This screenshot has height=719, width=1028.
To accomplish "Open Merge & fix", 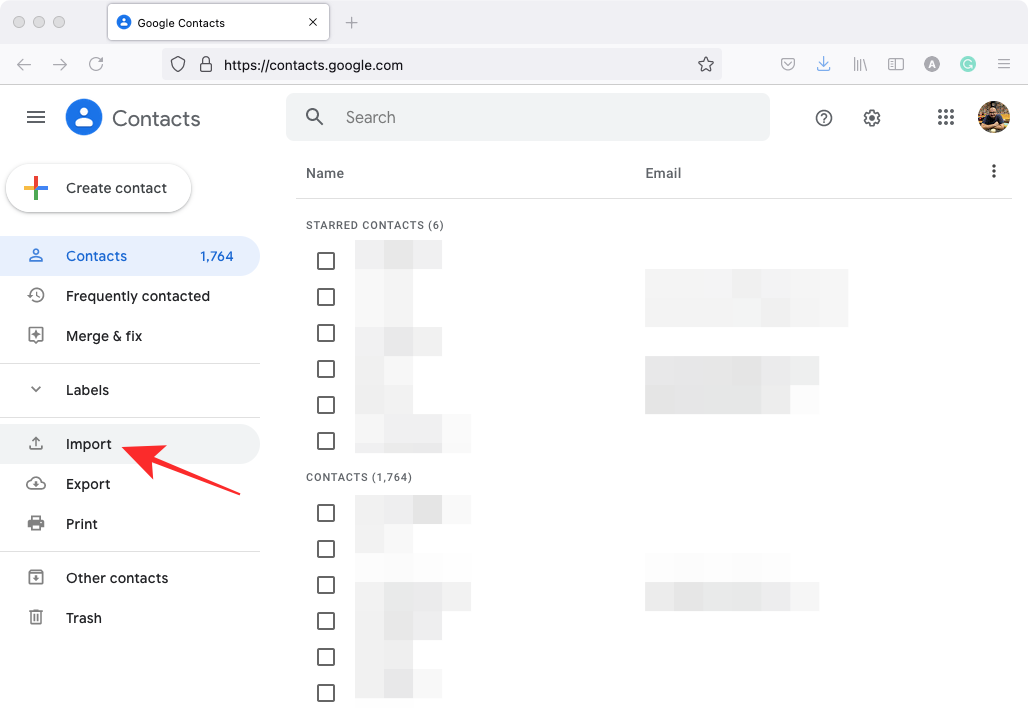I will [x=104, y=336].
